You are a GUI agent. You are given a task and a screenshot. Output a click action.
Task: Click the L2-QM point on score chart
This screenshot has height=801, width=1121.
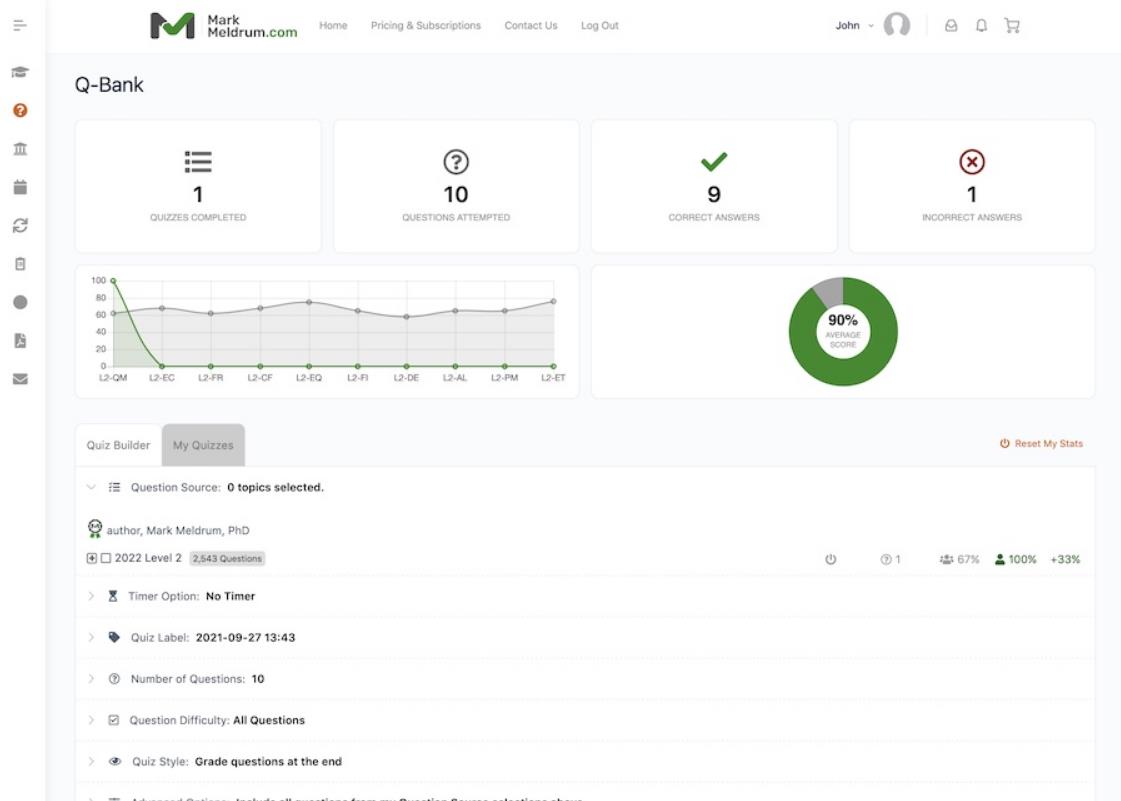coord(113,281)
